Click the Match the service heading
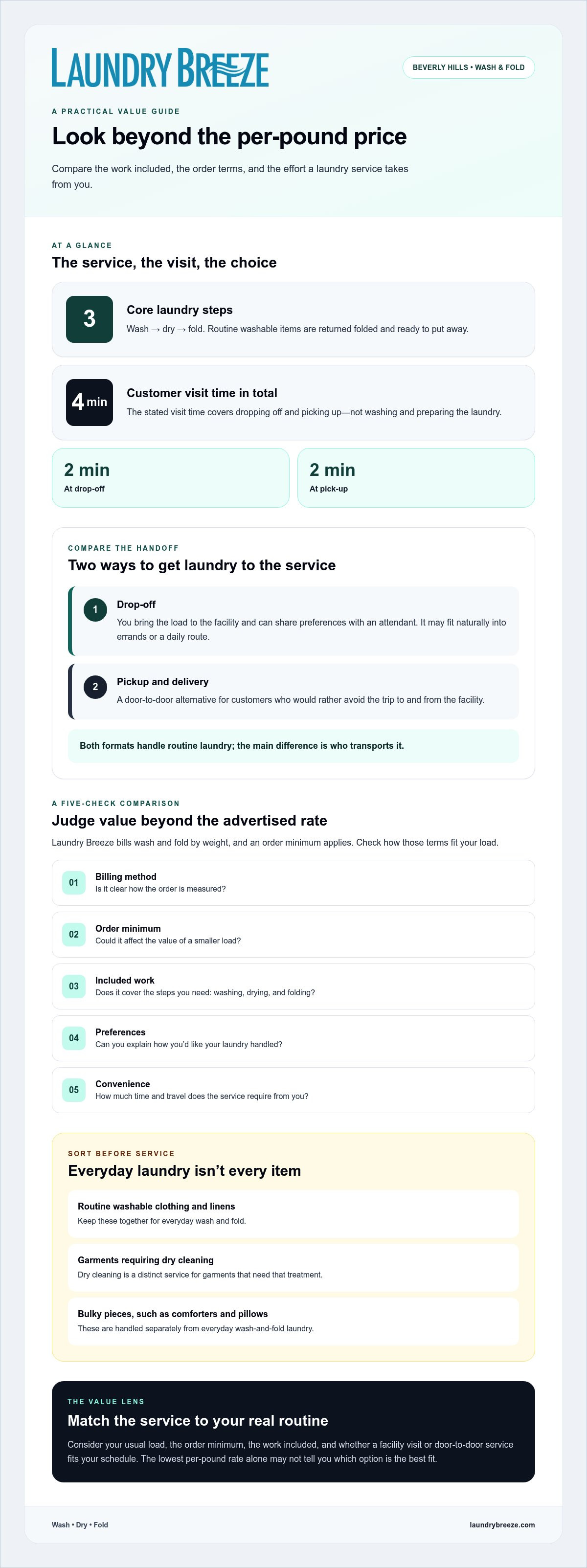Viewport: 587px width, 1568px height. [x=198, y=1421]
